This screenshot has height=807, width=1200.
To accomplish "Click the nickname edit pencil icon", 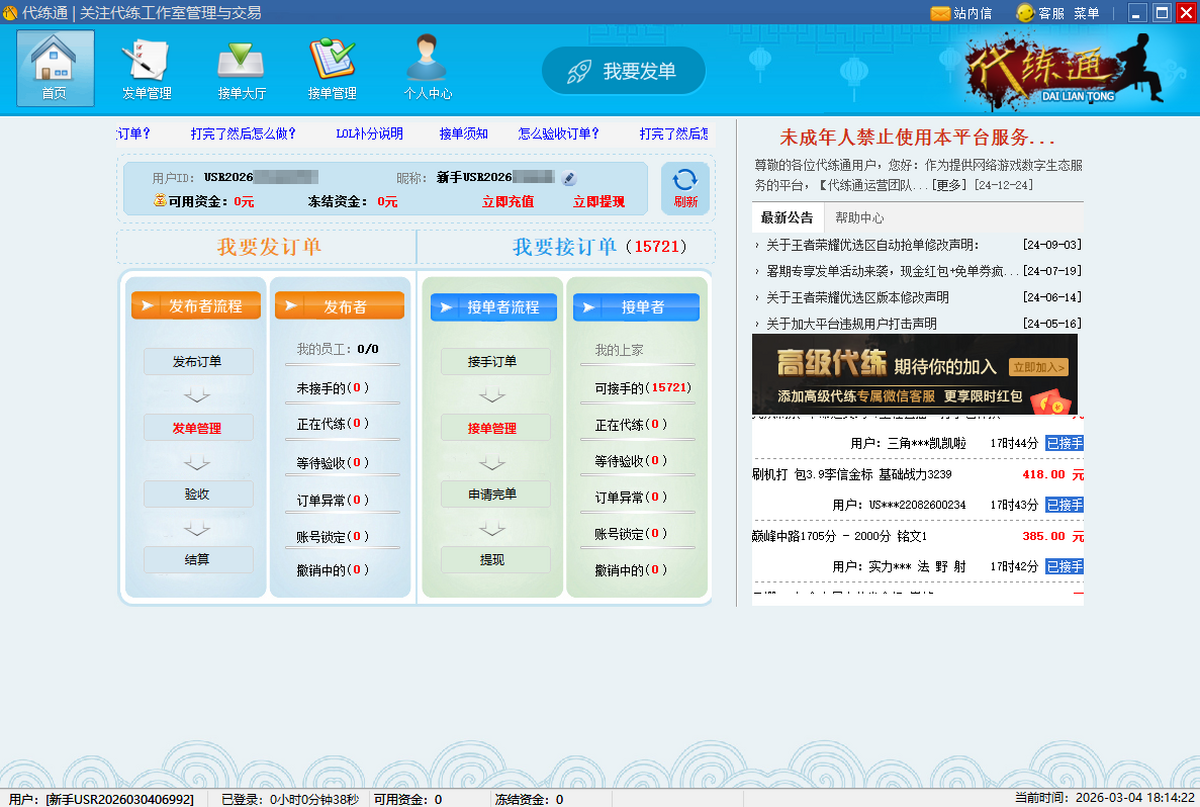I will (x=569, y=178).
